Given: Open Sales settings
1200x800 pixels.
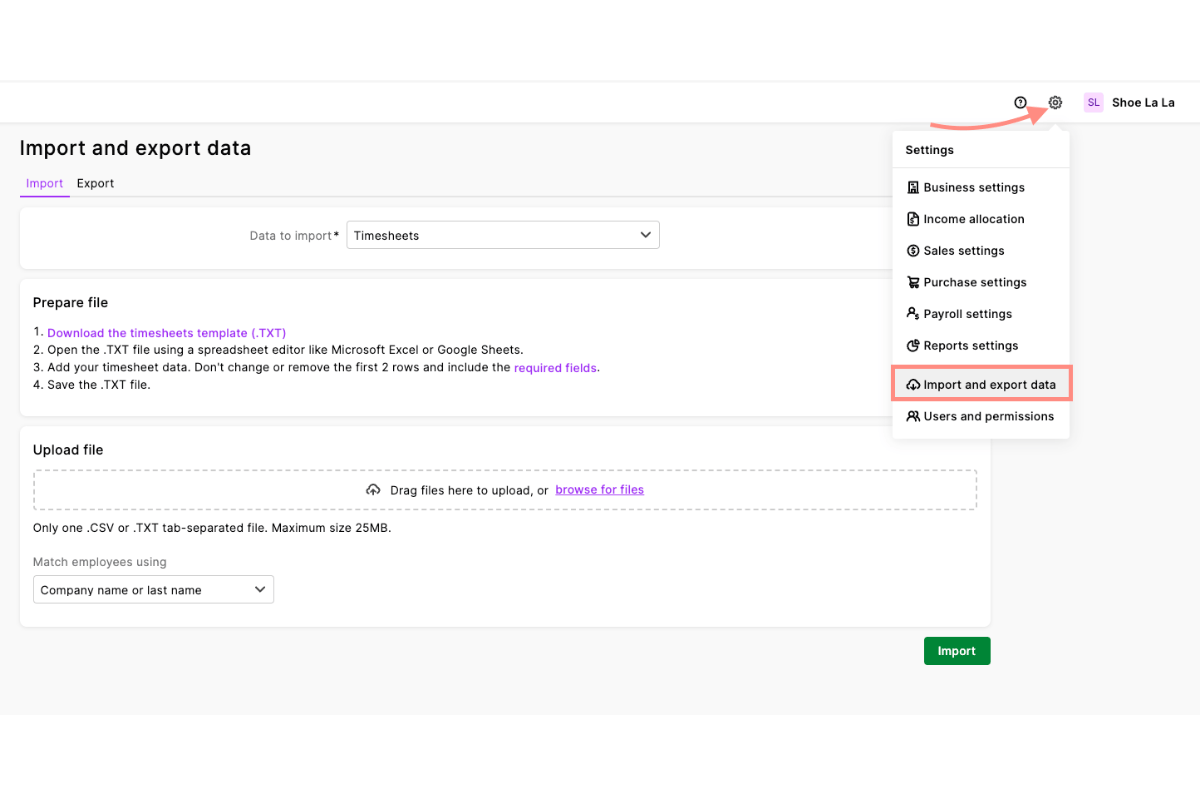Looking at the screenshot, I should point(963,250).
